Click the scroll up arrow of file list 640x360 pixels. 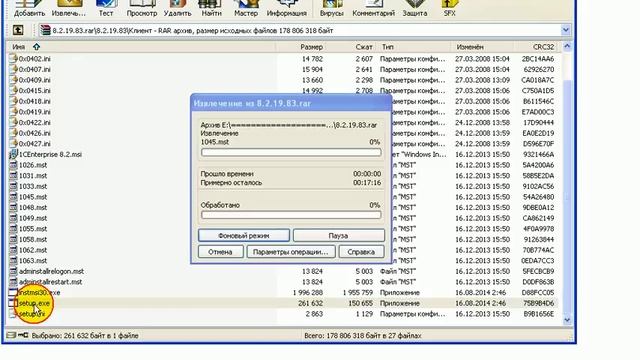point(567,47)
